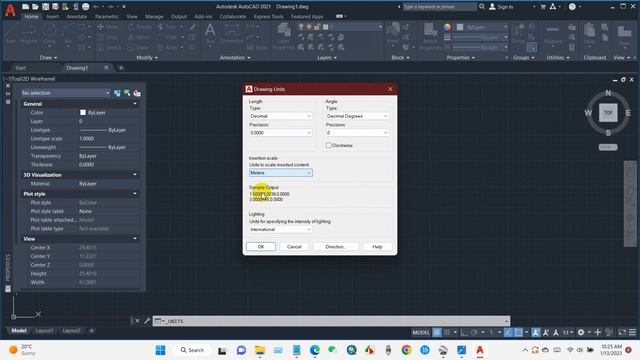Switch to the Layout1 tab

pyautogui.click(x=44, y=331)
